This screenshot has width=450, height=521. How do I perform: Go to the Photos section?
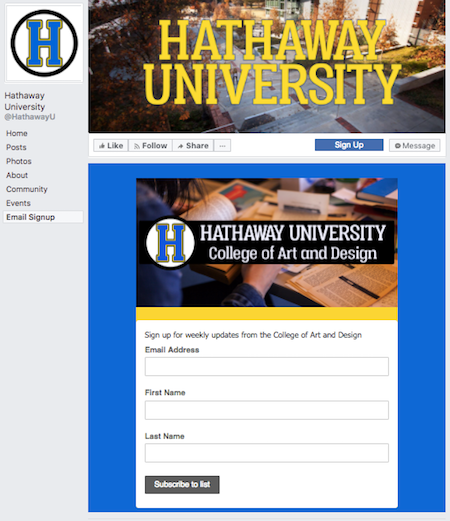[x=19, y=161]
